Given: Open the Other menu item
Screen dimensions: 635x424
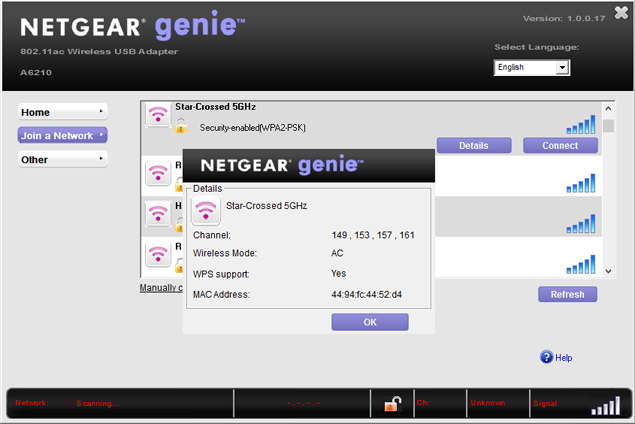Looking at the screenshot, I should point(62,159).
